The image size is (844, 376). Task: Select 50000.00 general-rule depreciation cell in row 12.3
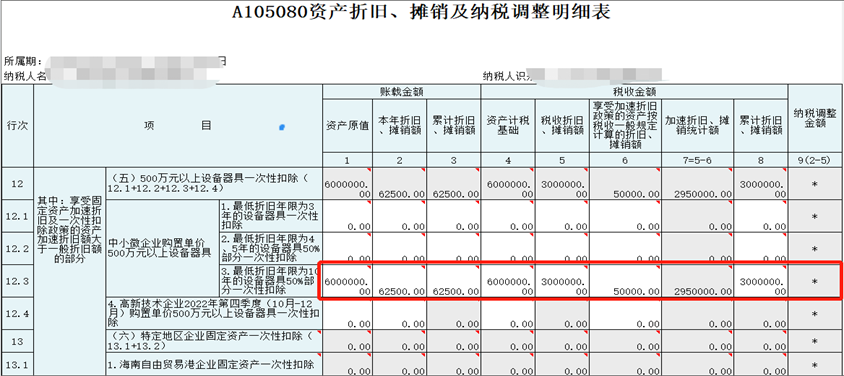(625, 281)
